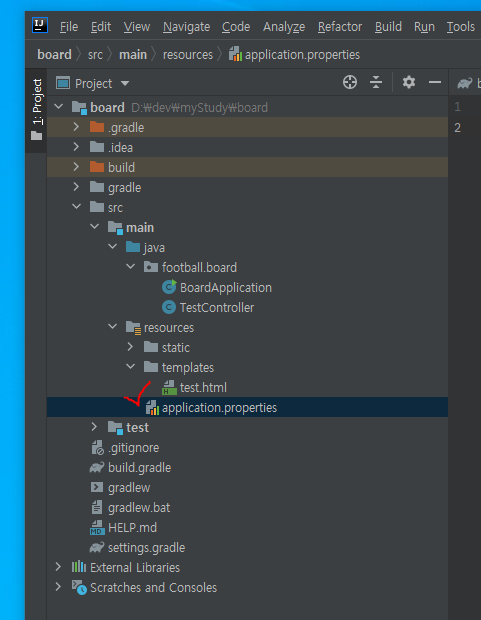Screen dimensions: 481x620
Task: Open the Build menu
Action: tap(388, 26)
